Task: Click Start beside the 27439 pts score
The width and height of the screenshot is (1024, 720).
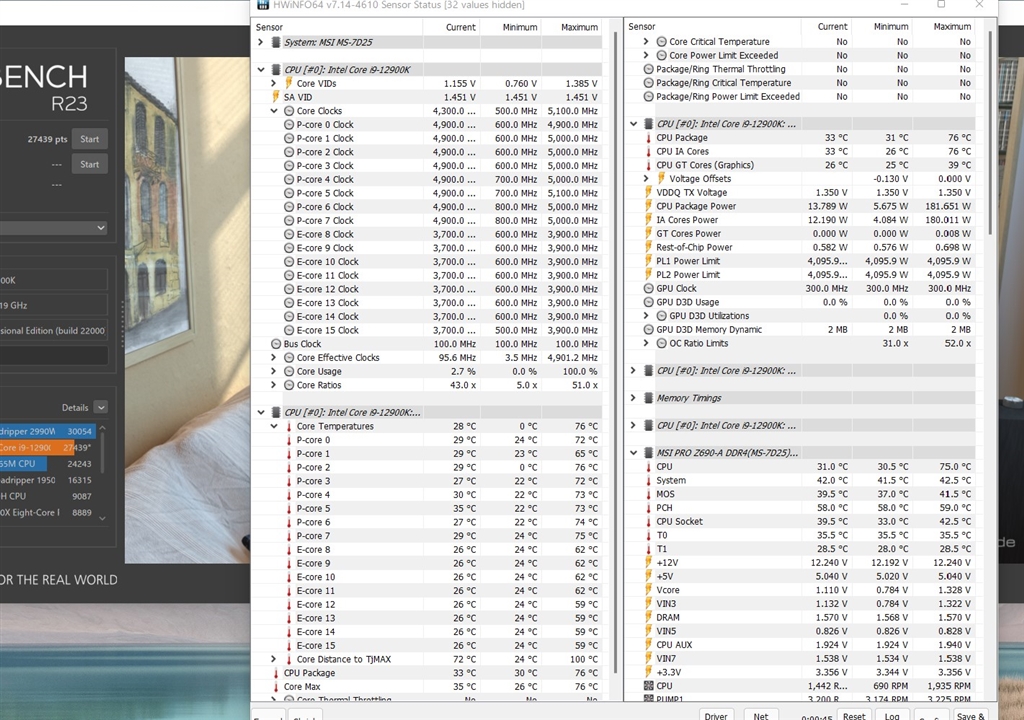Action: (89, 139)
